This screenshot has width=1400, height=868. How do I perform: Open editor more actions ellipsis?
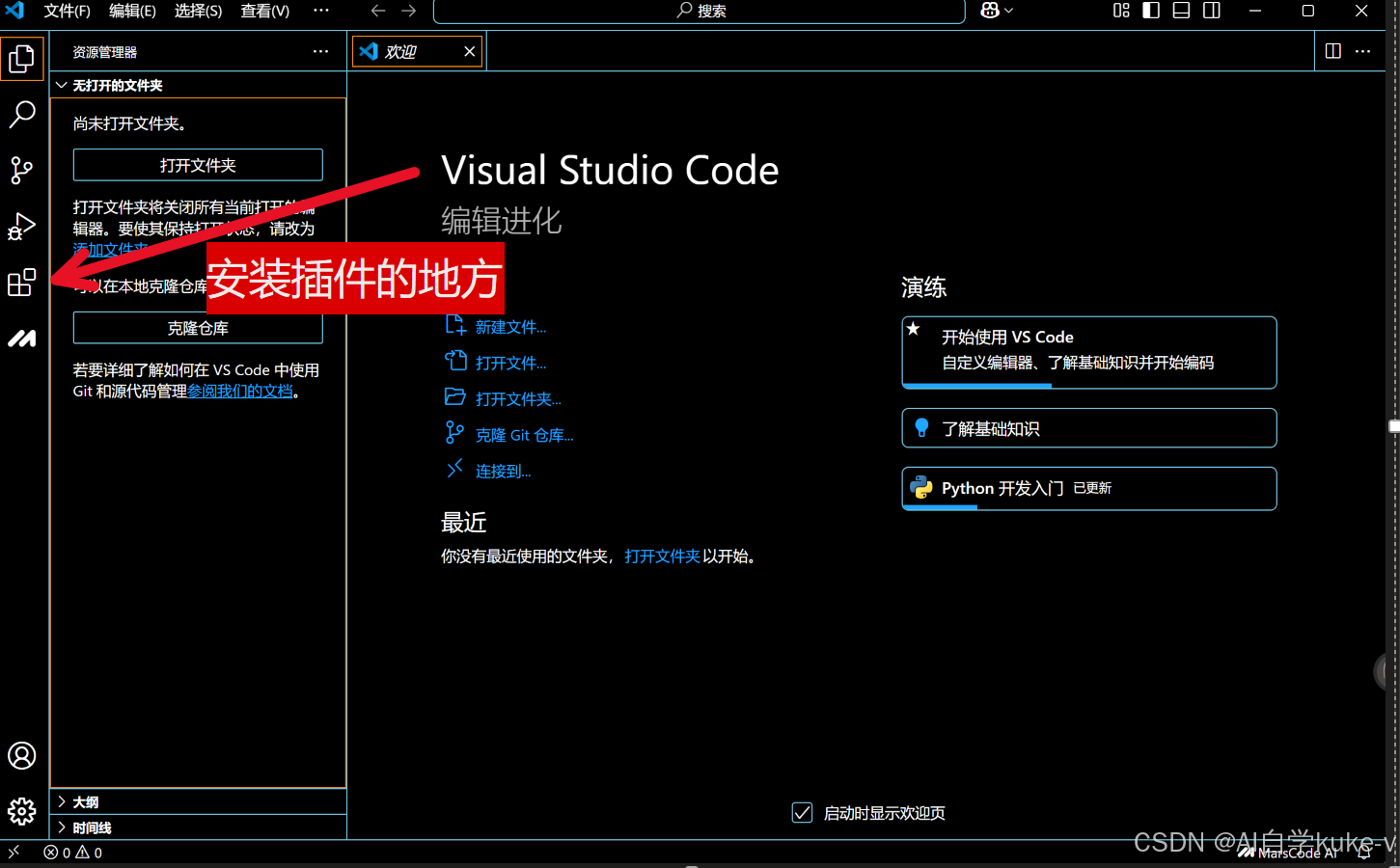pos(1362,51)
